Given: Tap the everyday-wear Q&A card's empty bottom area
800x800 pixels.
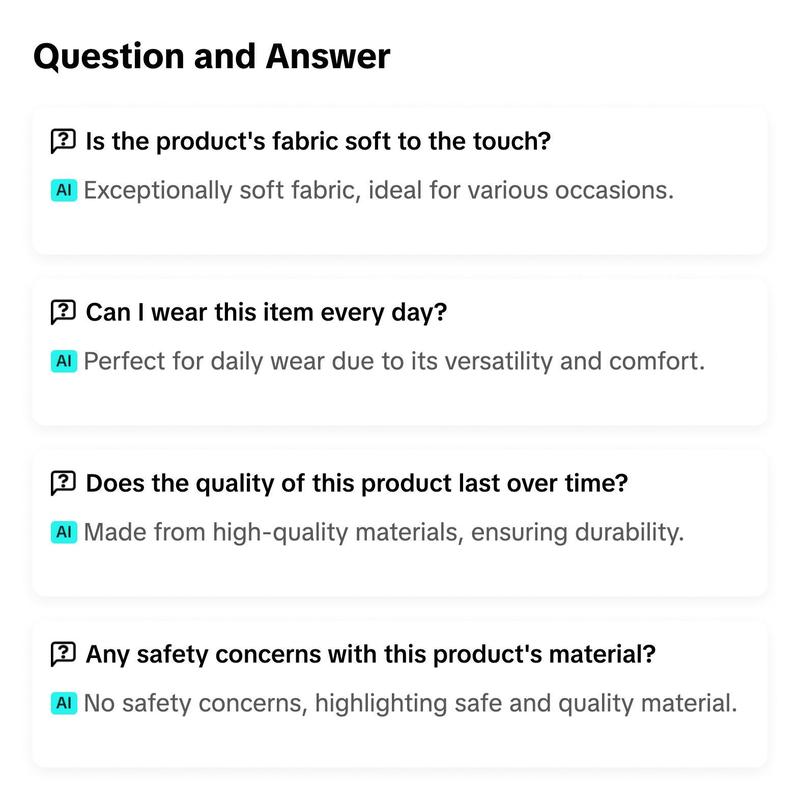Looking at the screenshot, I should tap(399, 401).
